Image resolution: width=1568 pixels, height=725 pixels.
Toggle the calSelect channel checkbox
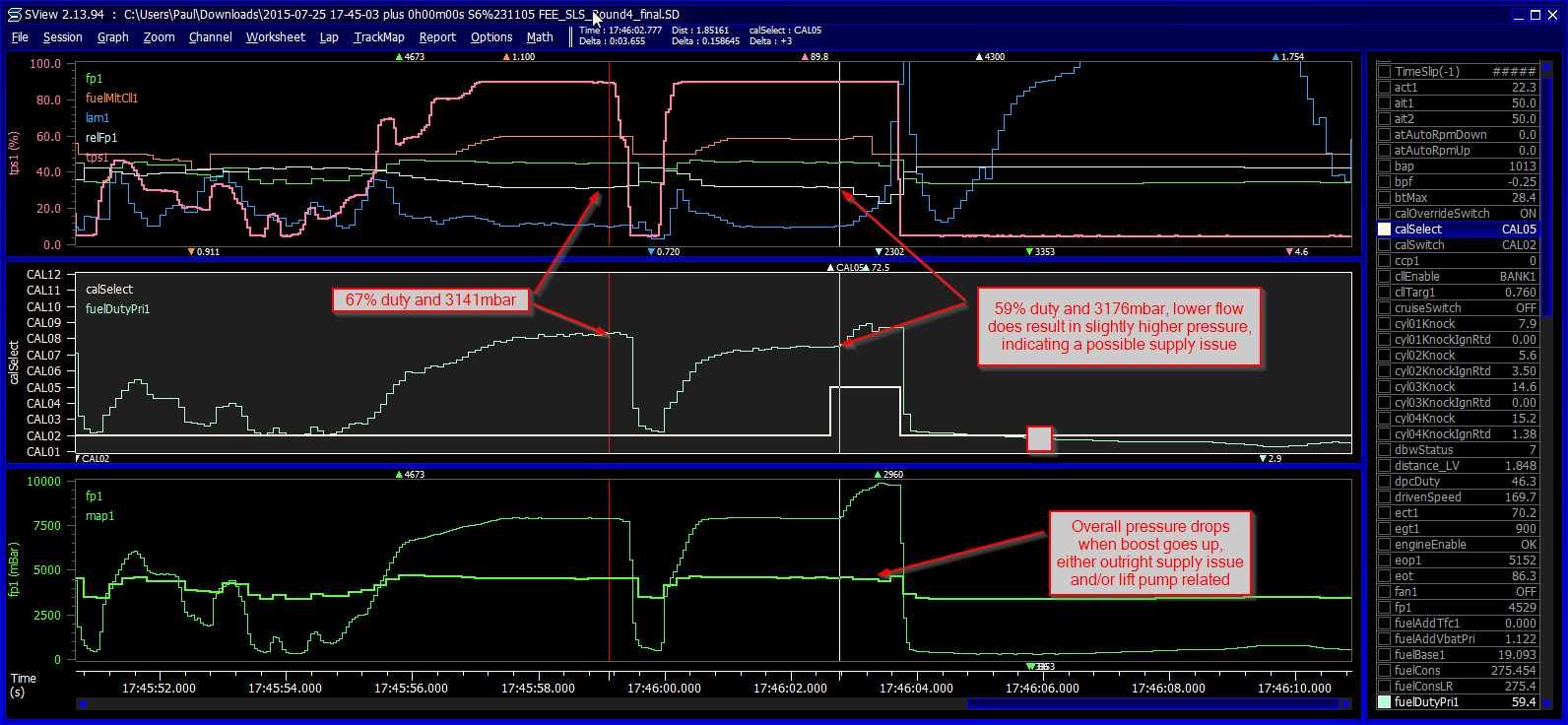1384,230
